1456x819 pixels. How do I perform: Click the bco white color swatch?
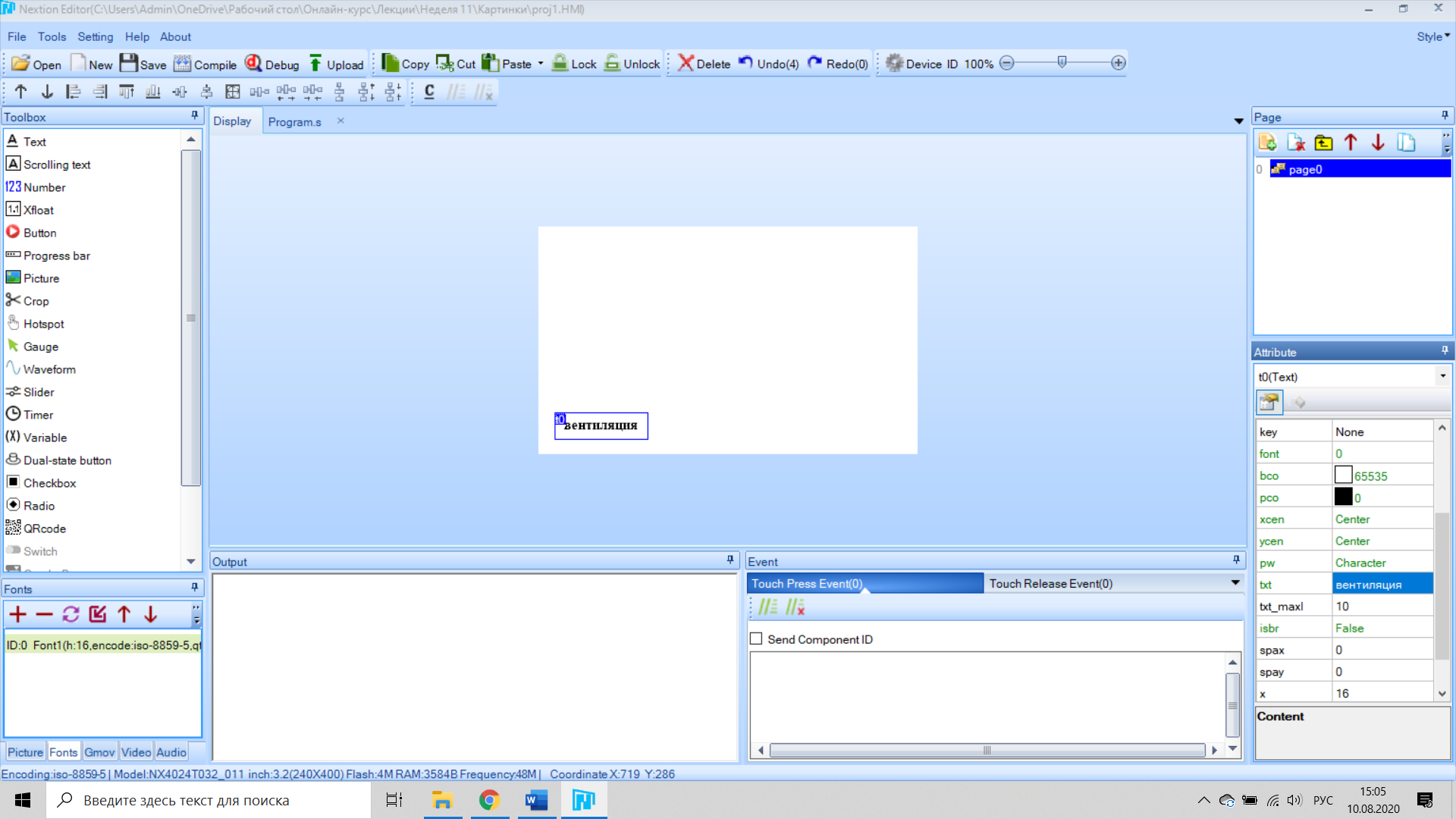tap(1343, 475)
